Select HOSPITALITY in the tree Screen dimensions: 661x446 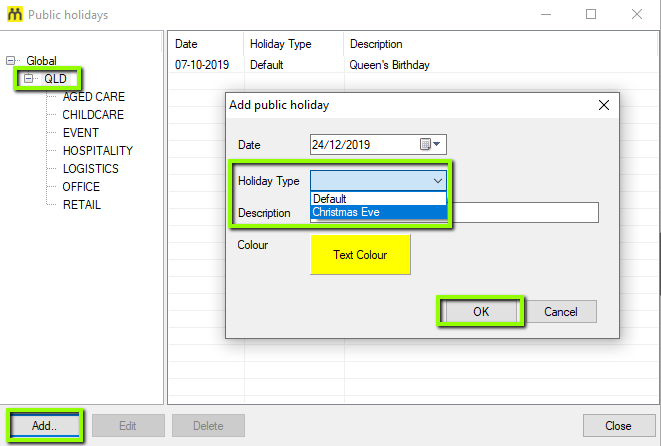click(98, 150)
